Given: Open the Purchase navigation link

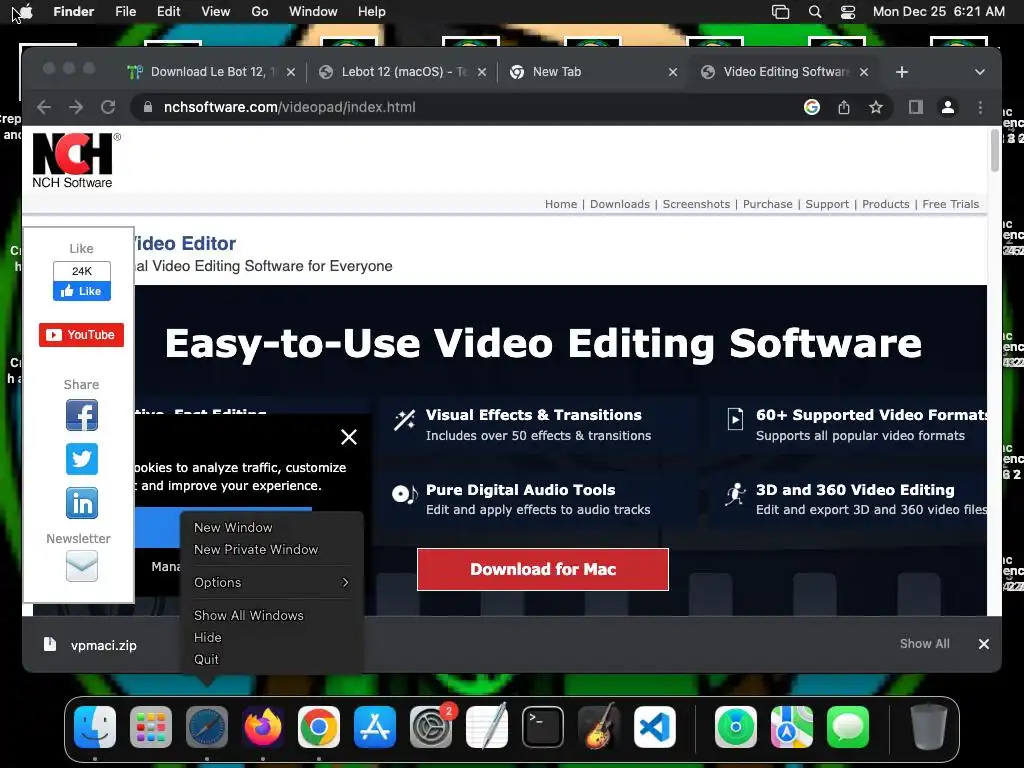Looking at the screenshot, I should [x=767, y=204].
